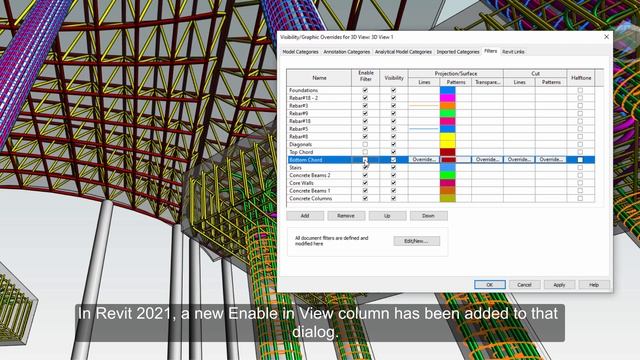The width and height of the screenshot is (640, 360).
Task: Enable the Diagonals filter checkbox
Action: (365, 144)
